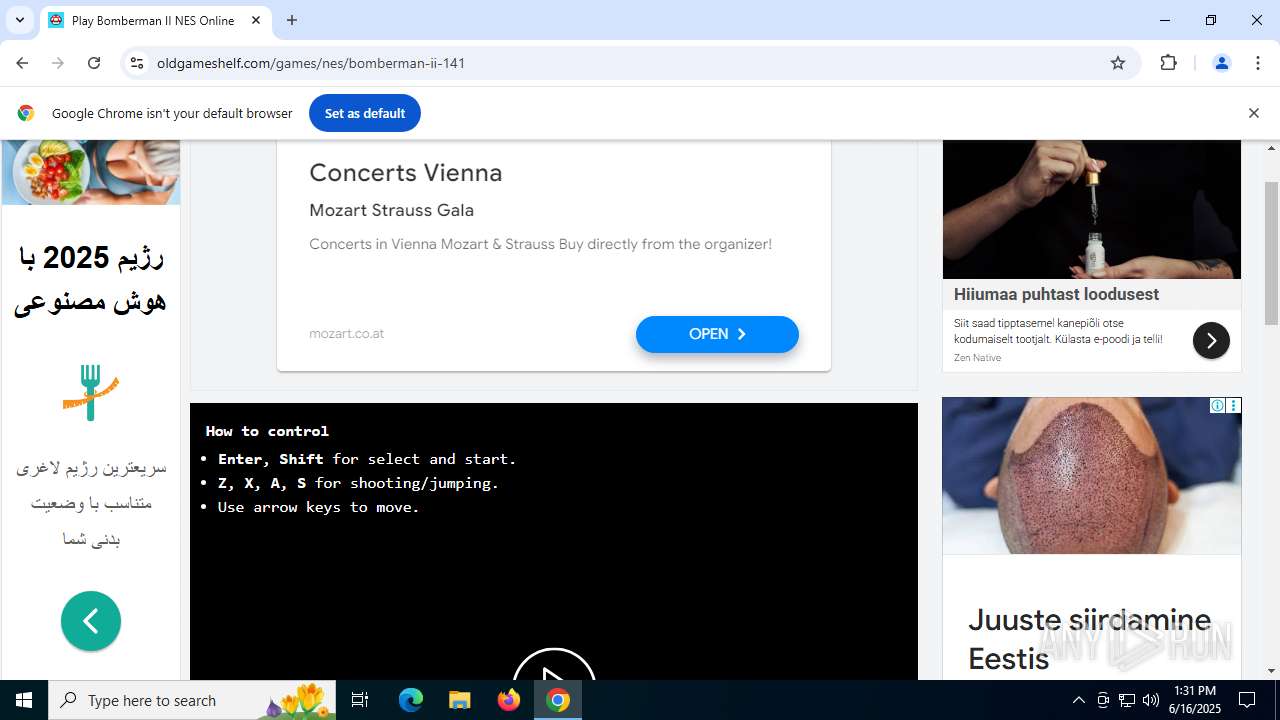Open Task View on the taskbar
Screen dimensions: 1280x720
[x=360, y=700]
